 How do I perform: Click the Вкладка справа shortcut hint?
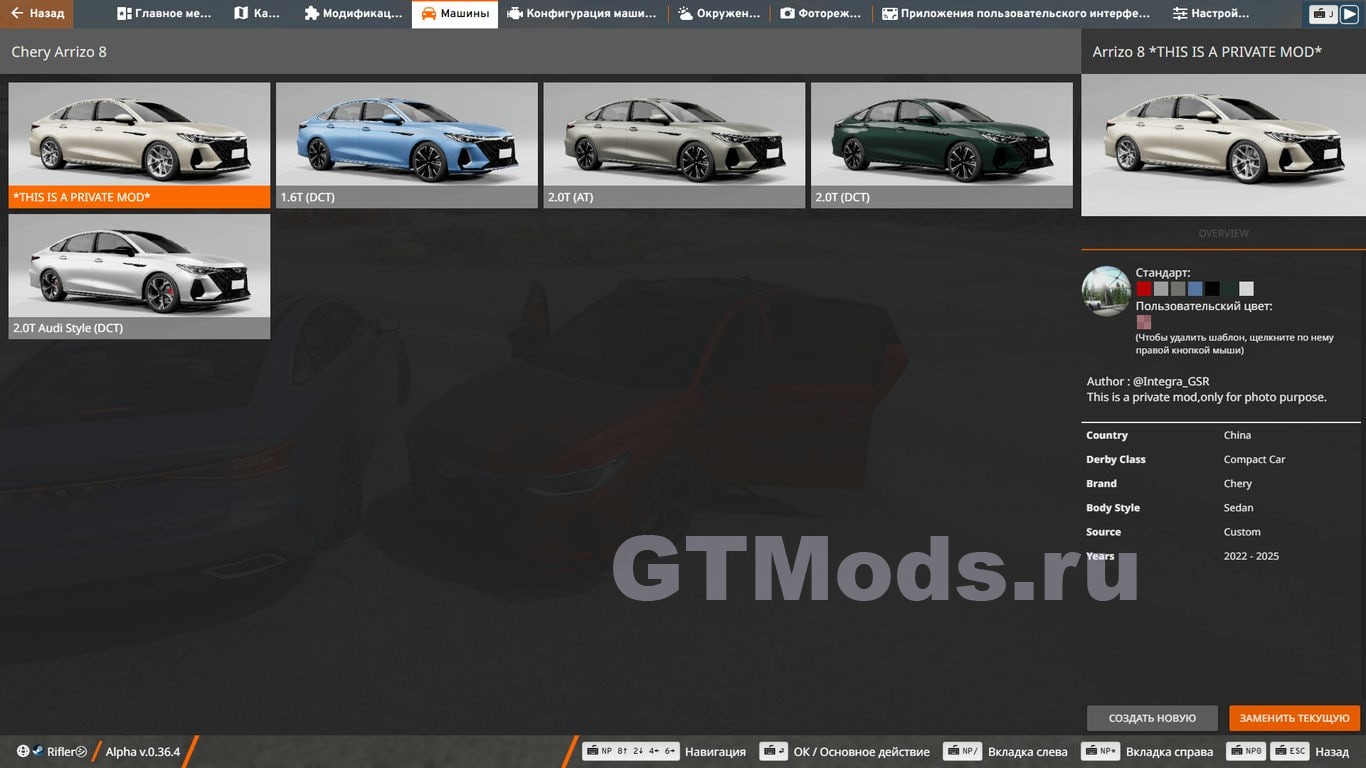(1147, 751)
